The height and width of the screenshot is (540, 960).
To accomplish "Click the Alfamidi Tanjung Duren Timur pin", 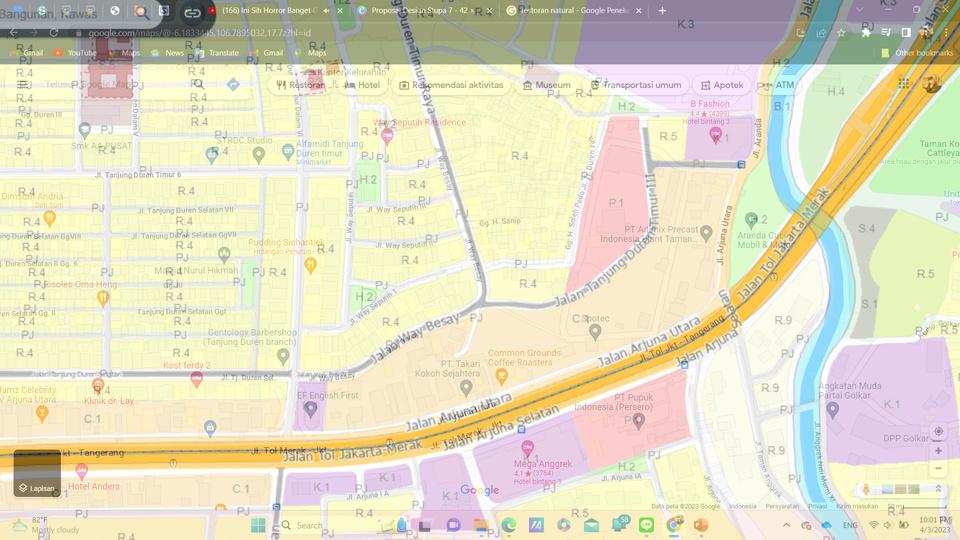I will coord(288,151).
